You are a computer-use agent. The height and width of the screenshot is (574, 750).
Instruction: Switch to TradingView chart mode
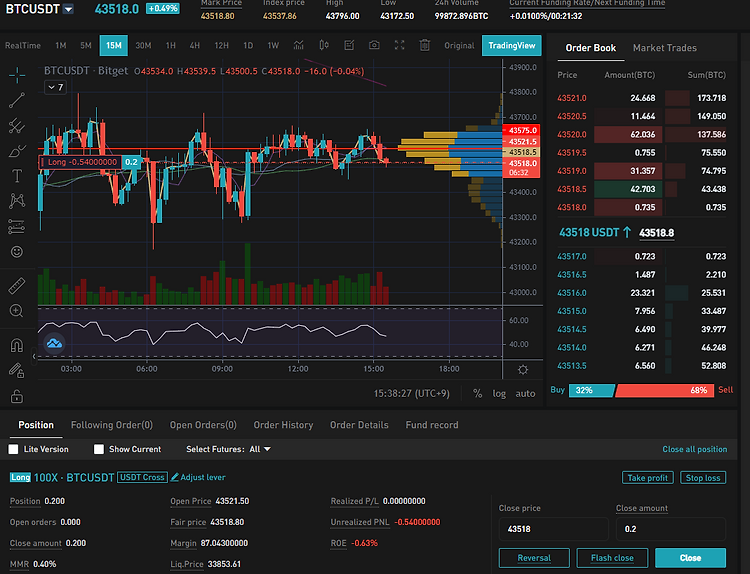click(x=512, y=45)
